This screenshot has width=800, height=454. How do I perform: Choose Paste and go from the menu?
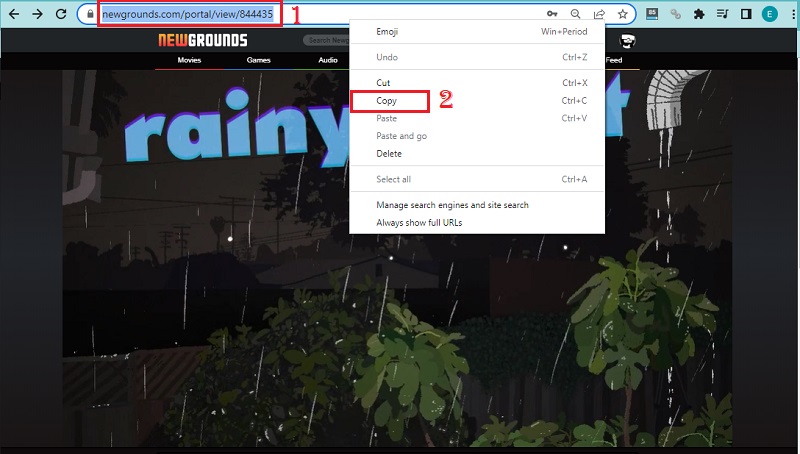coord(477,136)
